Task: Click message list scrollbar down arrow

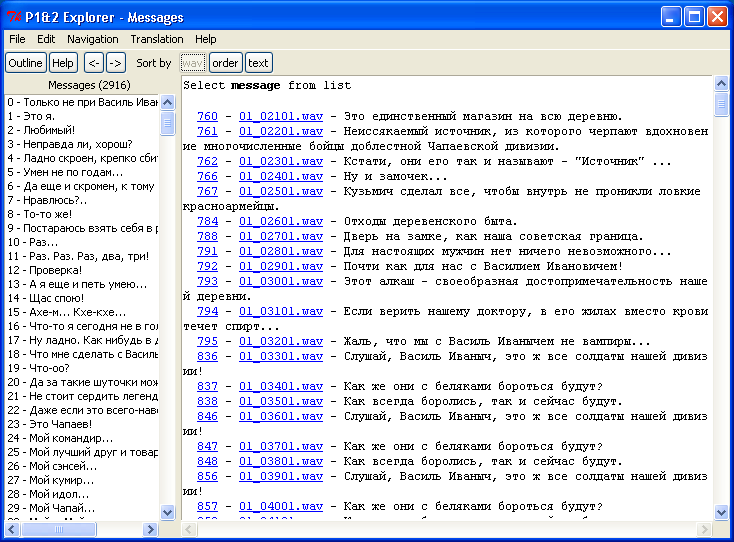Action: pyautogui.click(x=168, y=512)
